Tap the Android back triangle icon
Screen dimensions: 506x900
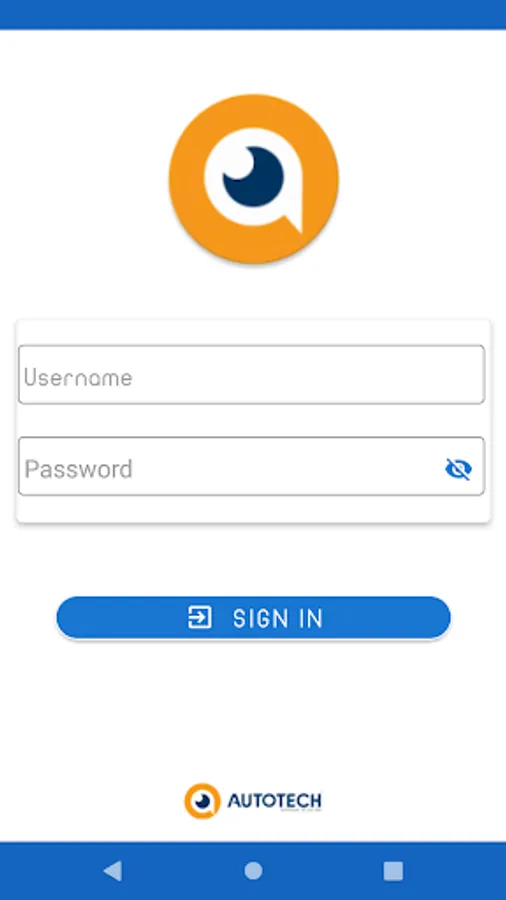[x=112, y=871]
